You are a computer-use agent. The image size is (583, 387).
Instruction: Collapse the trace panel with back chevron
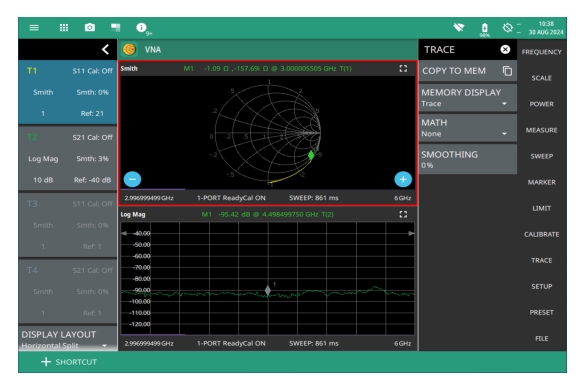pos(106,49)
